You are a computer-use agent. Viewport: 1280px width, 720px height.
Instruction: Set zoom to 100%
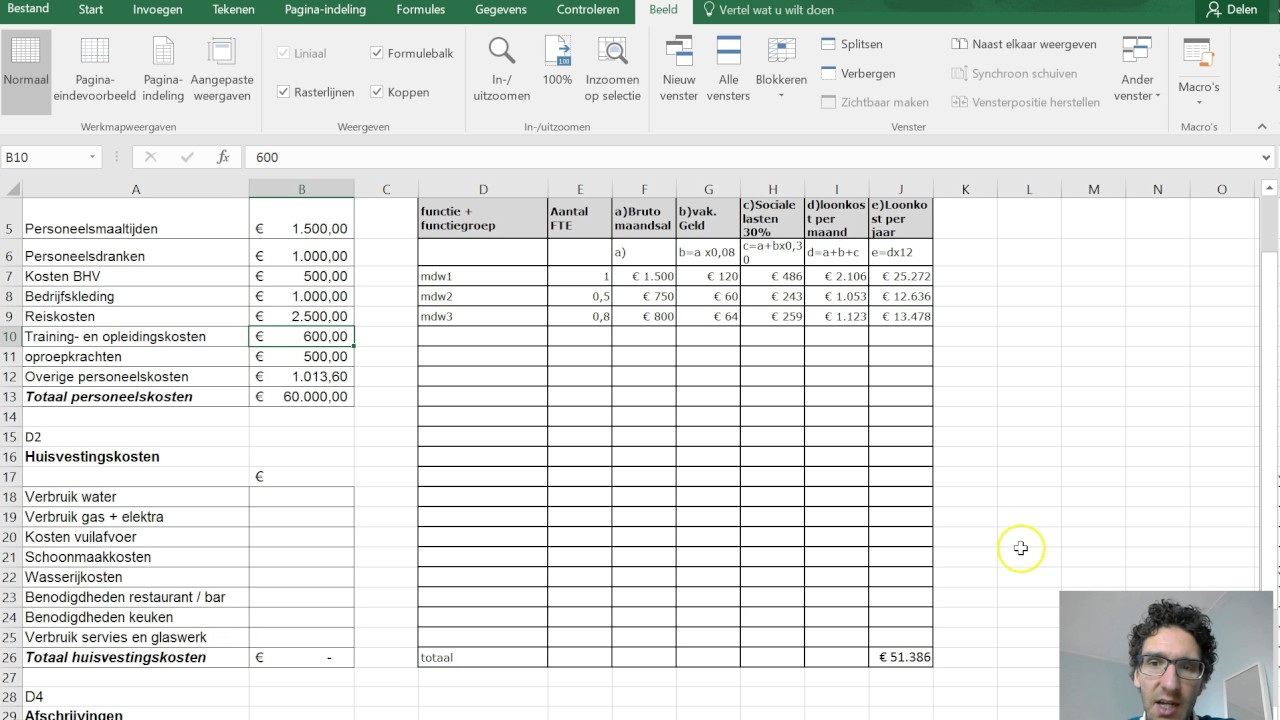click(x=557, y=62)
